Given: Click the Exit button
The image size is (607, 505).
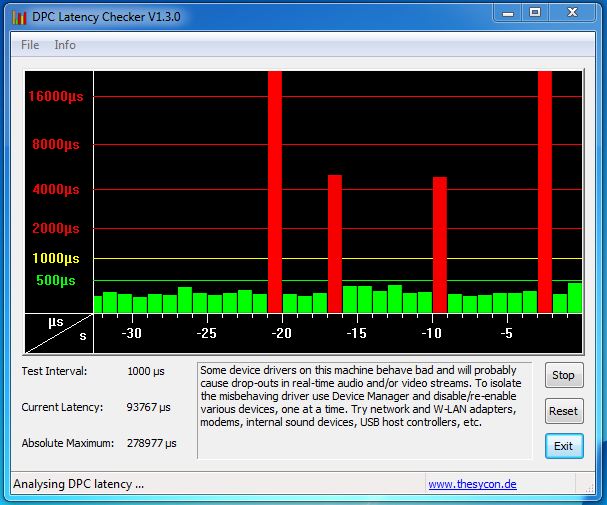Looking at the screenshot, I should coord(564,446).
